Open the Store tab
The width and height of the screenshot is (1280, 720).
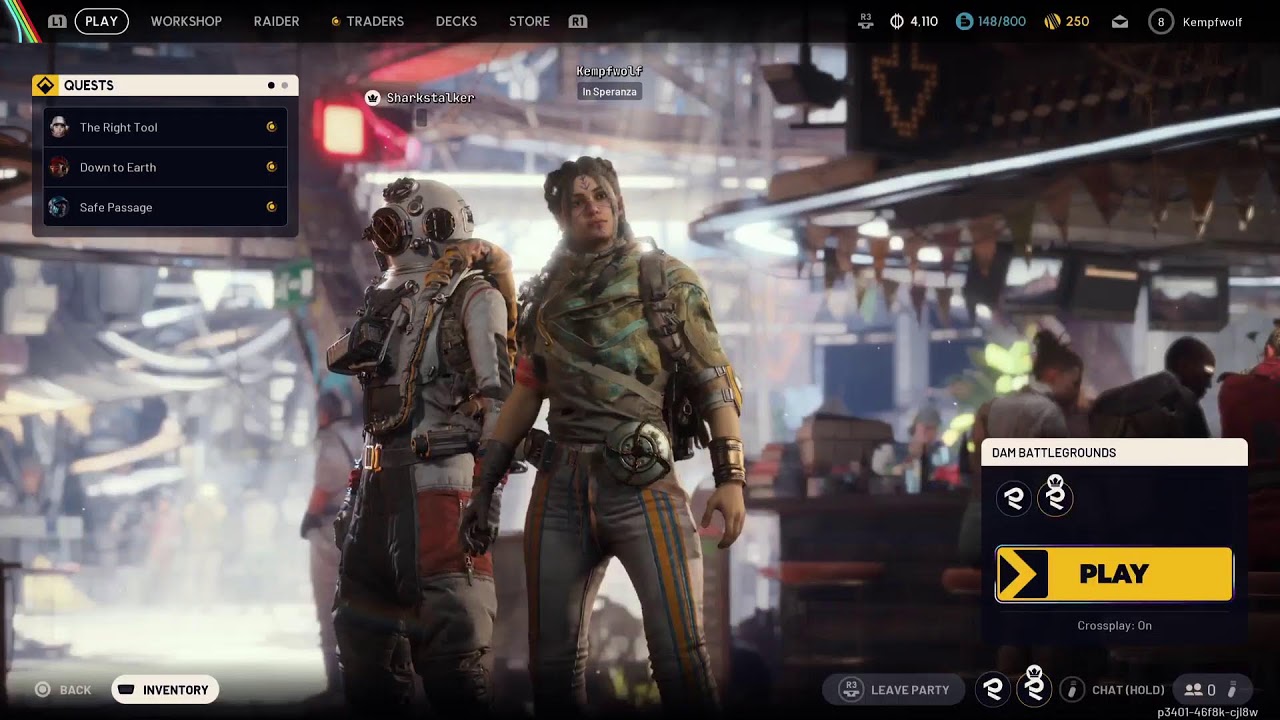coord(529,21)
